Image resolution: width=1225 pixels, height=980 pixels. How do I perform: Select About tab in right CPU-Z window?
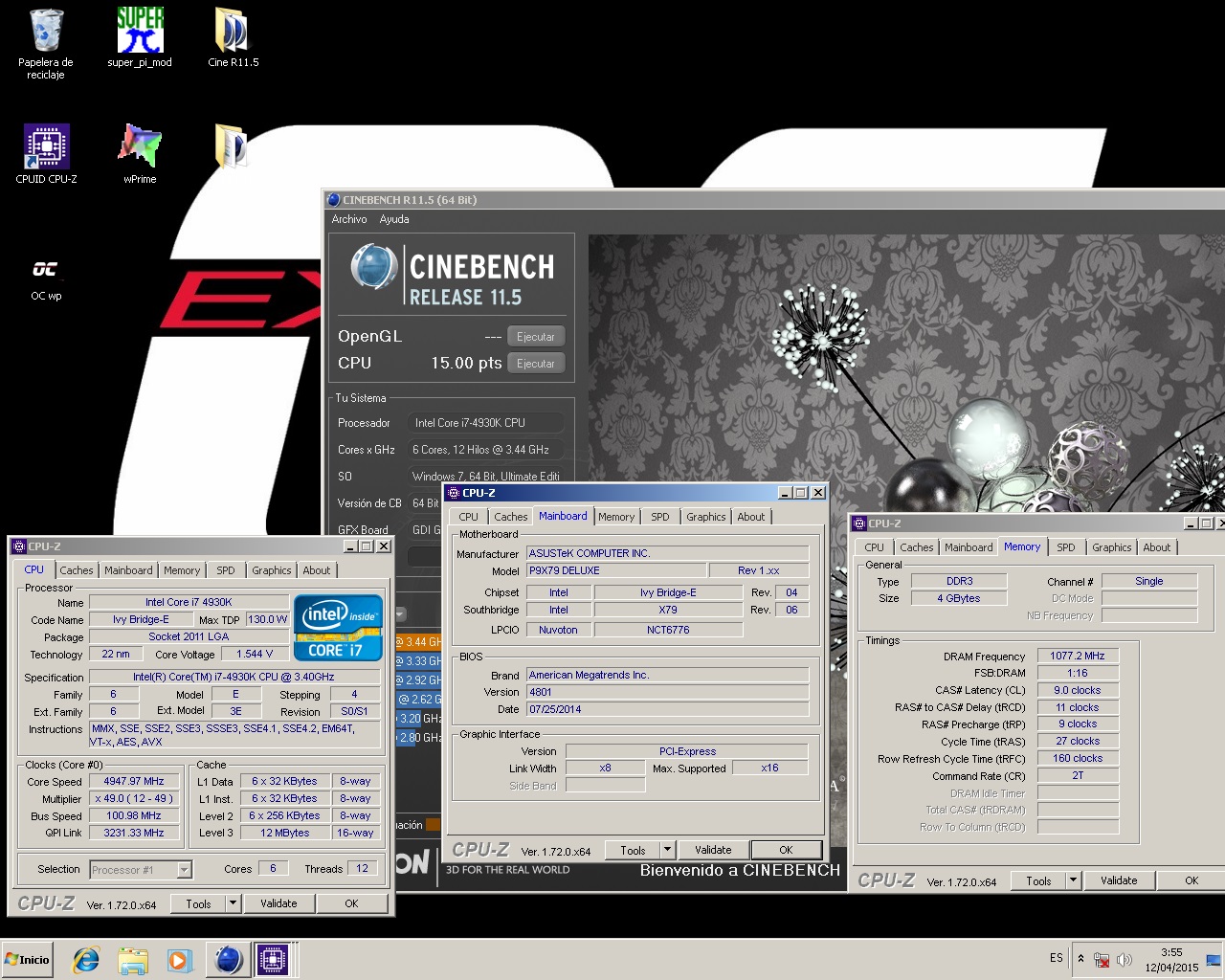1157,547
